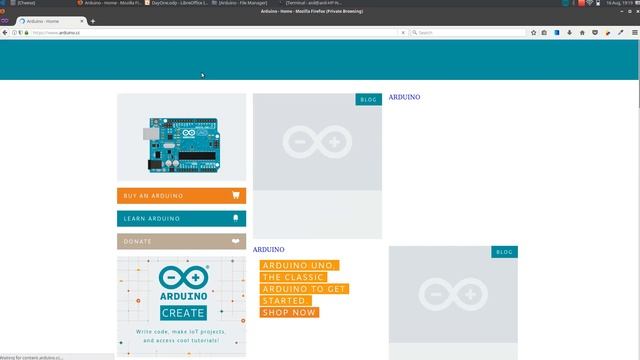
Task: Click the ARDUINO UNO, heading text
Action: click(299, 265)
